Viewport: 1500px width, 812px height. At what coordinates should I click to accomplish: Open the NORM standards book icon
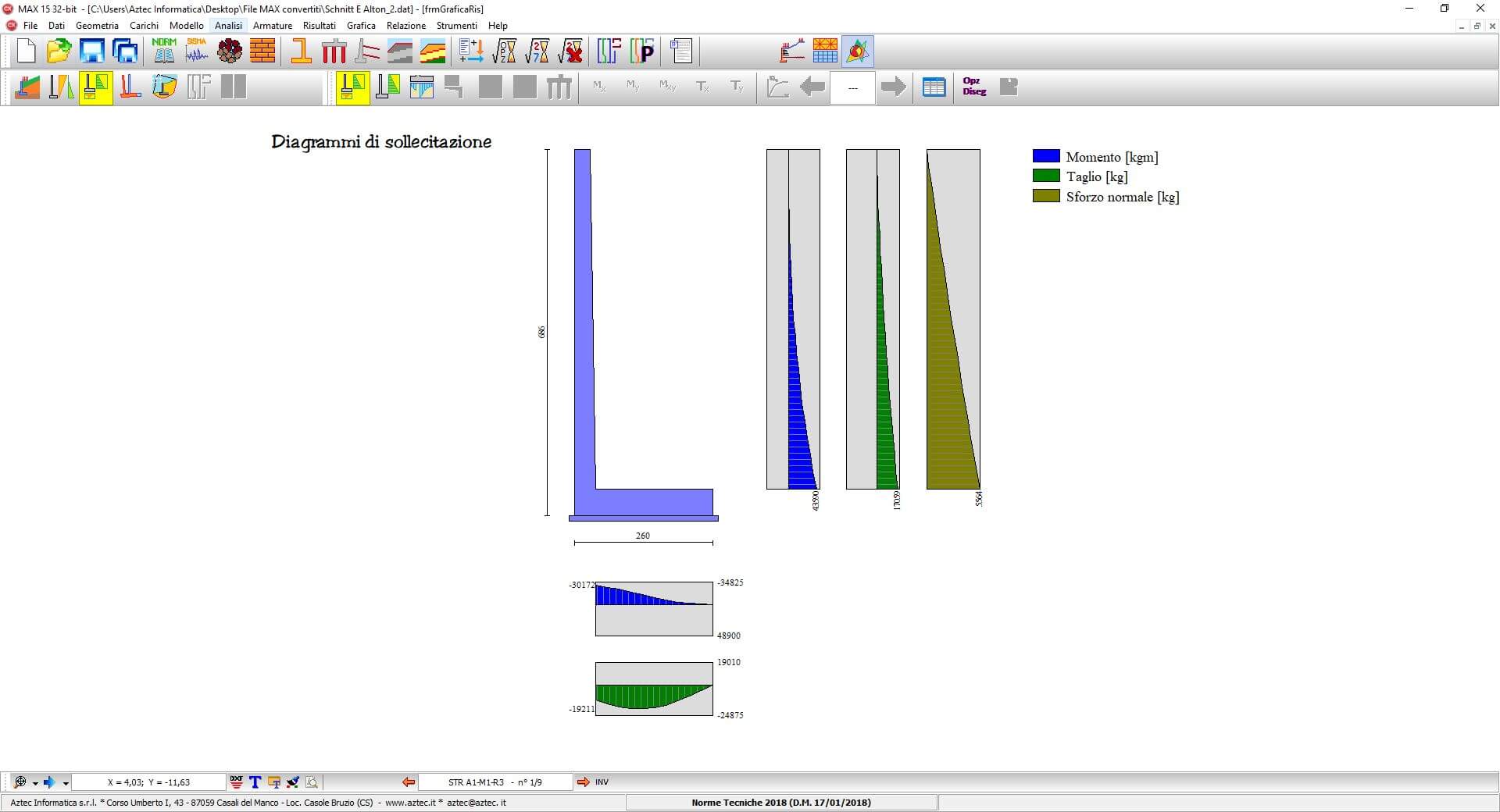[164, 52]
